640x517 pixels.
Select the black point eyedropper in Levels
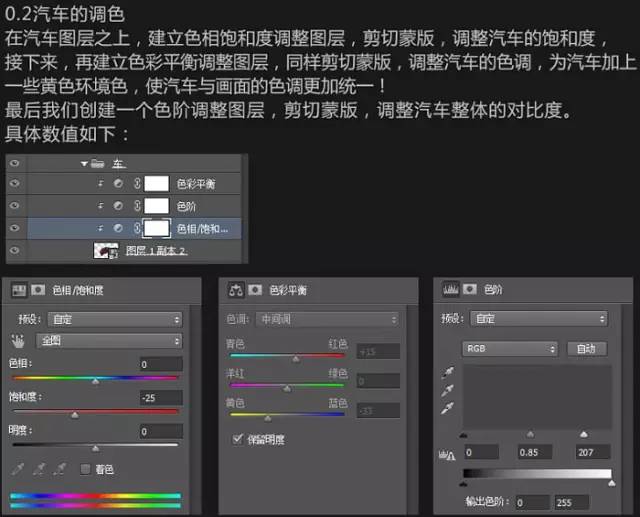(x=448, y=371)
